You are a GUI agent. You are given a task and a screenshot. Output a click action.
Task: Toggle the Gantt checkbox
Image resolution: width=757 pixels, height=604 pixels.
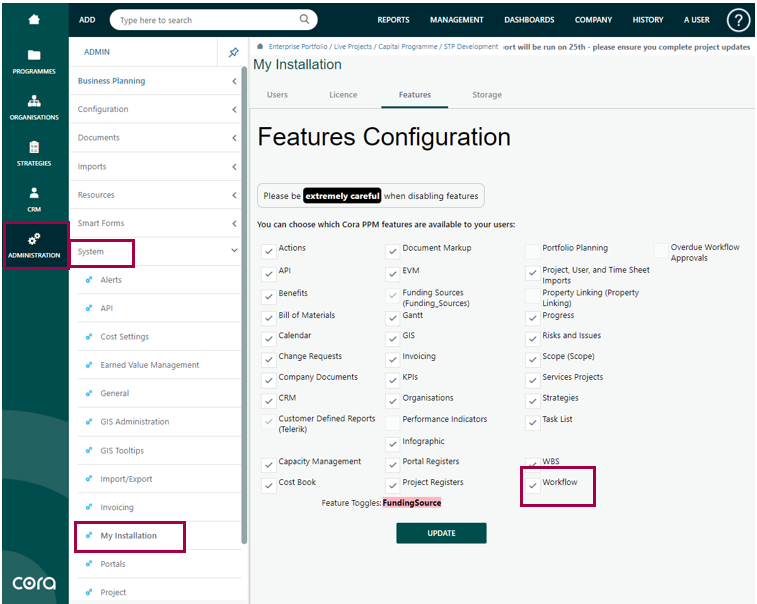pyautogui.click(x=393, y=318)
